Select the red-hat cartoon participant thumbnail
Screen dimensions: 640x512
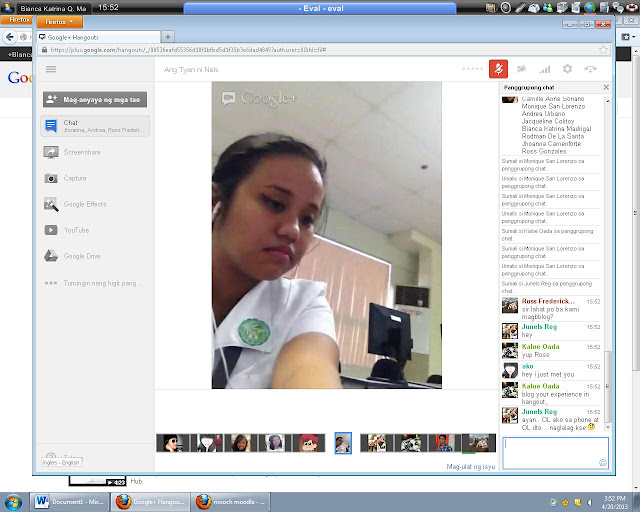[x=309, y=443]
